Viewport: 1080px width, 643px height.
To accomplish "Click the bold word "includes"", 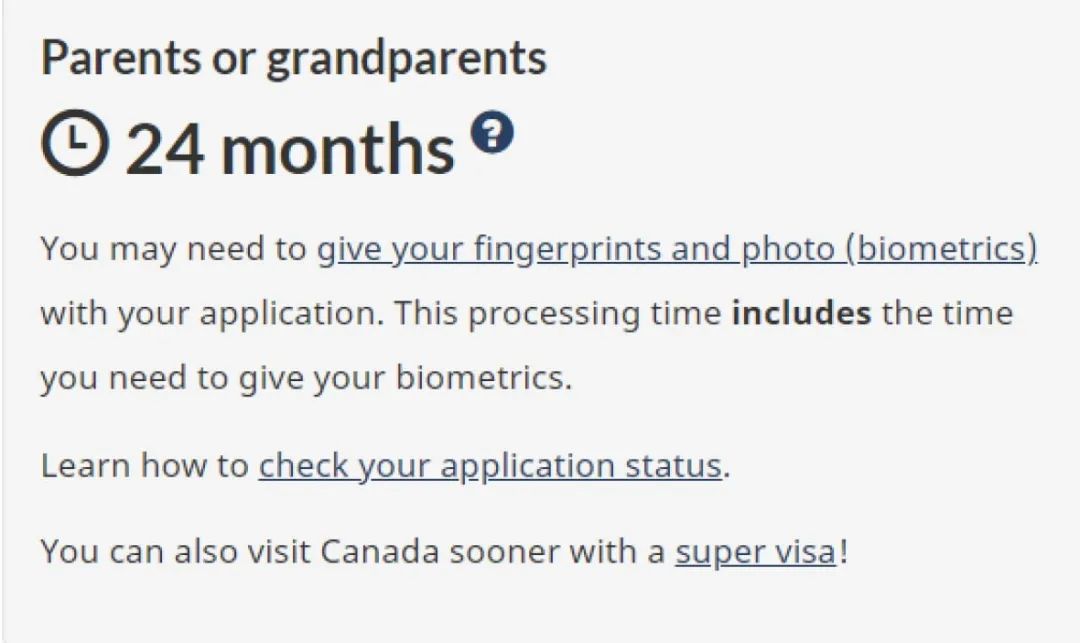I will click(x=801, y=314).
